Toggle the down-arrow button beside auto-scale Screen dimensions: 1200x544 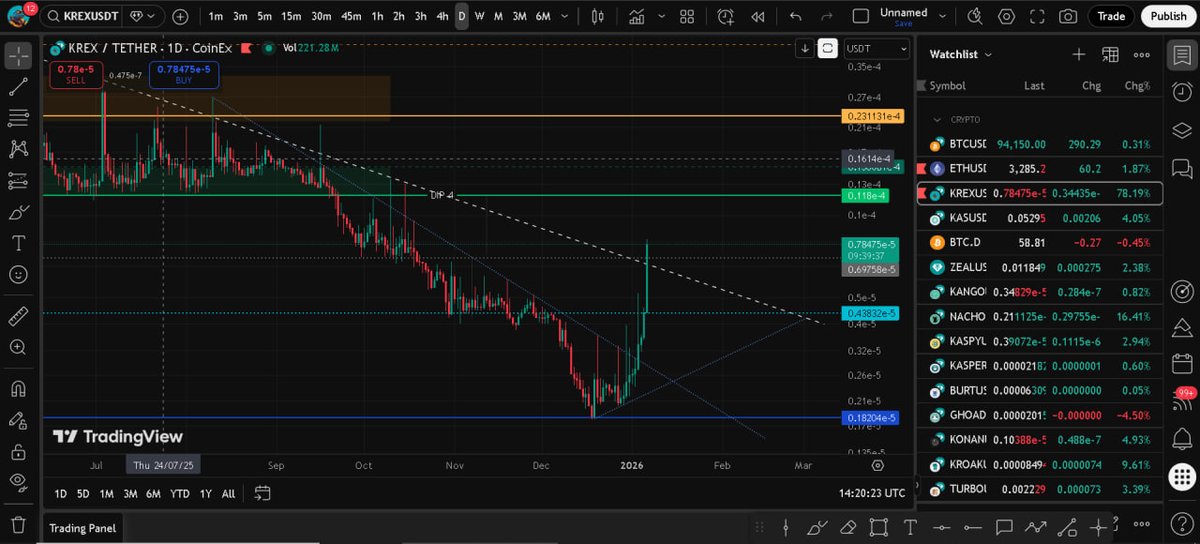pos(805,48)
